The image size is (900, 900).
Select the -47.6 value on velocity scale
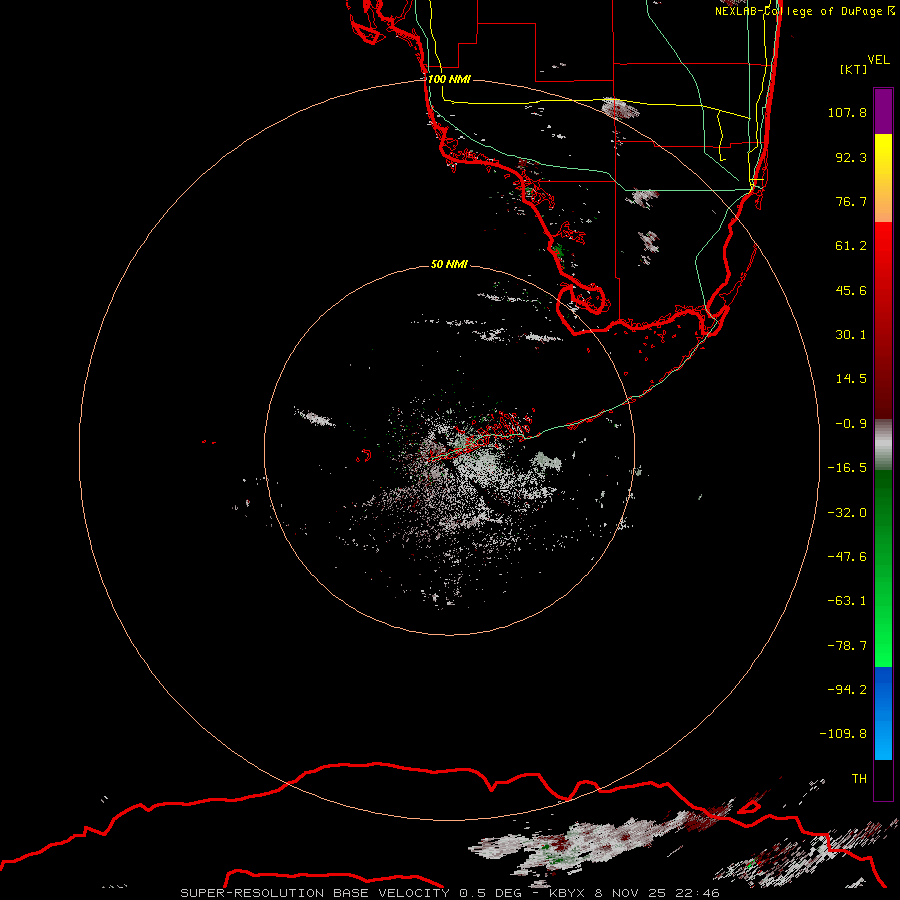(x=847, y=557)
